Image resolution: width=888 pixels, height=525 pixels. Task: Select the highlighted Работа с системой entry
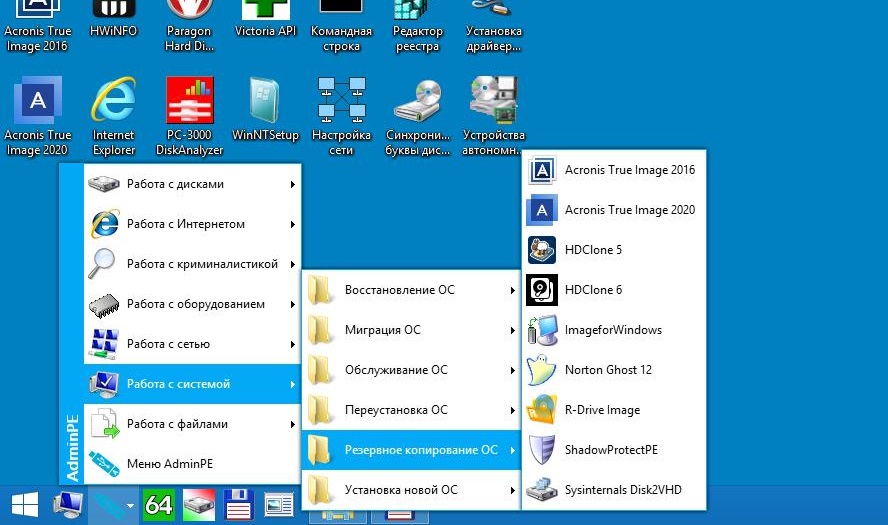[192, 384]
